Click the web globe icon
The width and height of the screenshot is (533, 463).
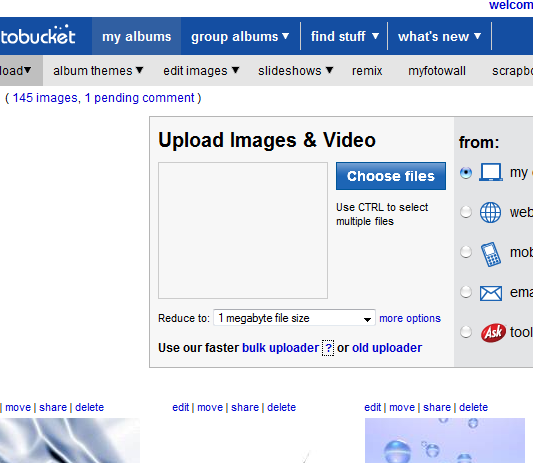click(490, 212)
